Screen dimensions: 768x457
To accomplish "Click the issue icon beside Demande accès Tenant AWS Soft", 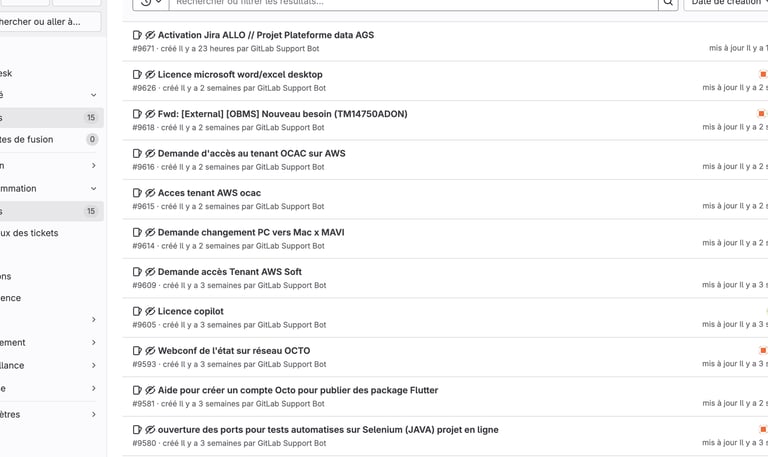I will pos(137,272).
